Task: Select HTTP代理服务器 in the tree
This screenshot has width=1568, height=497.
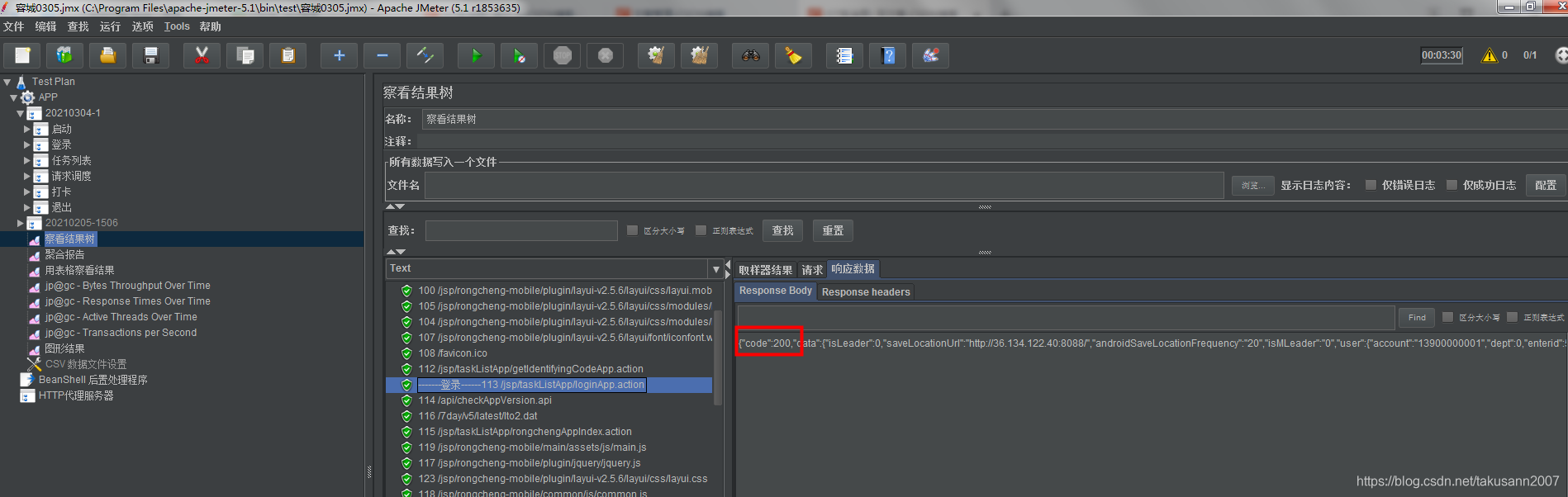Action: tap(76, 395)
